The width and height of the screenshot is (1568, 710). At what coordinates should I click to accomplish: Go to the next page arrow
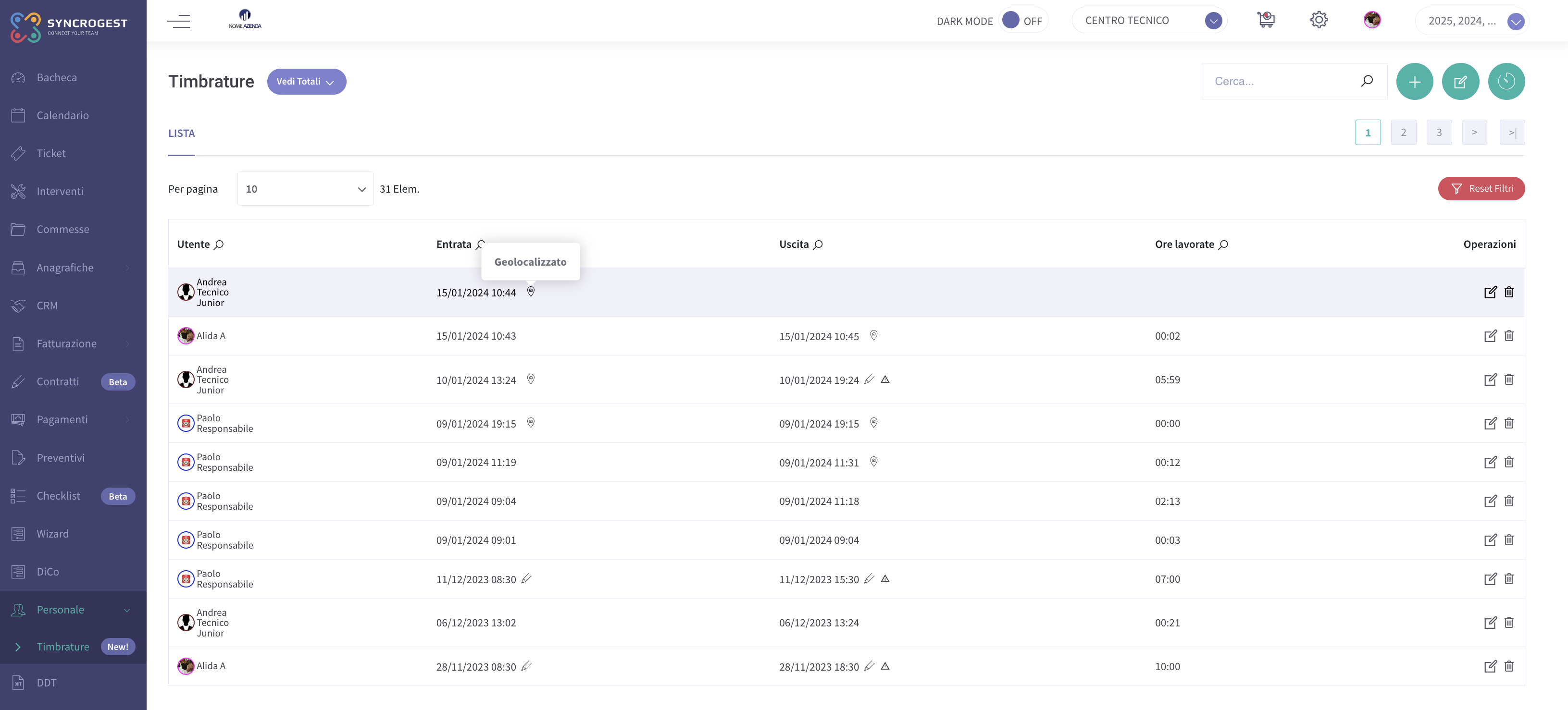1474,133
